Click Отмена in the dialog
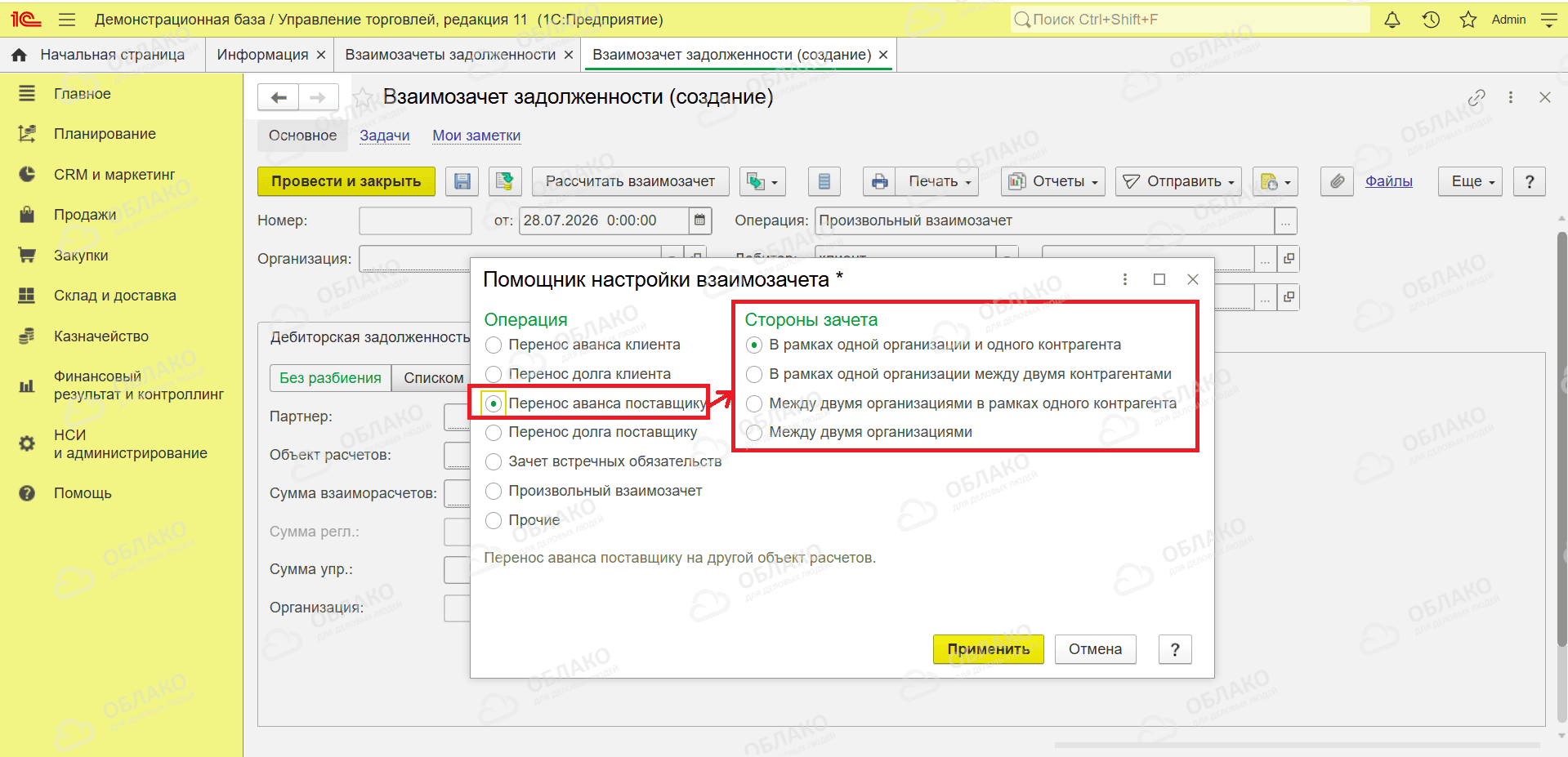 pyautogui.click(x=1095, y=649)
